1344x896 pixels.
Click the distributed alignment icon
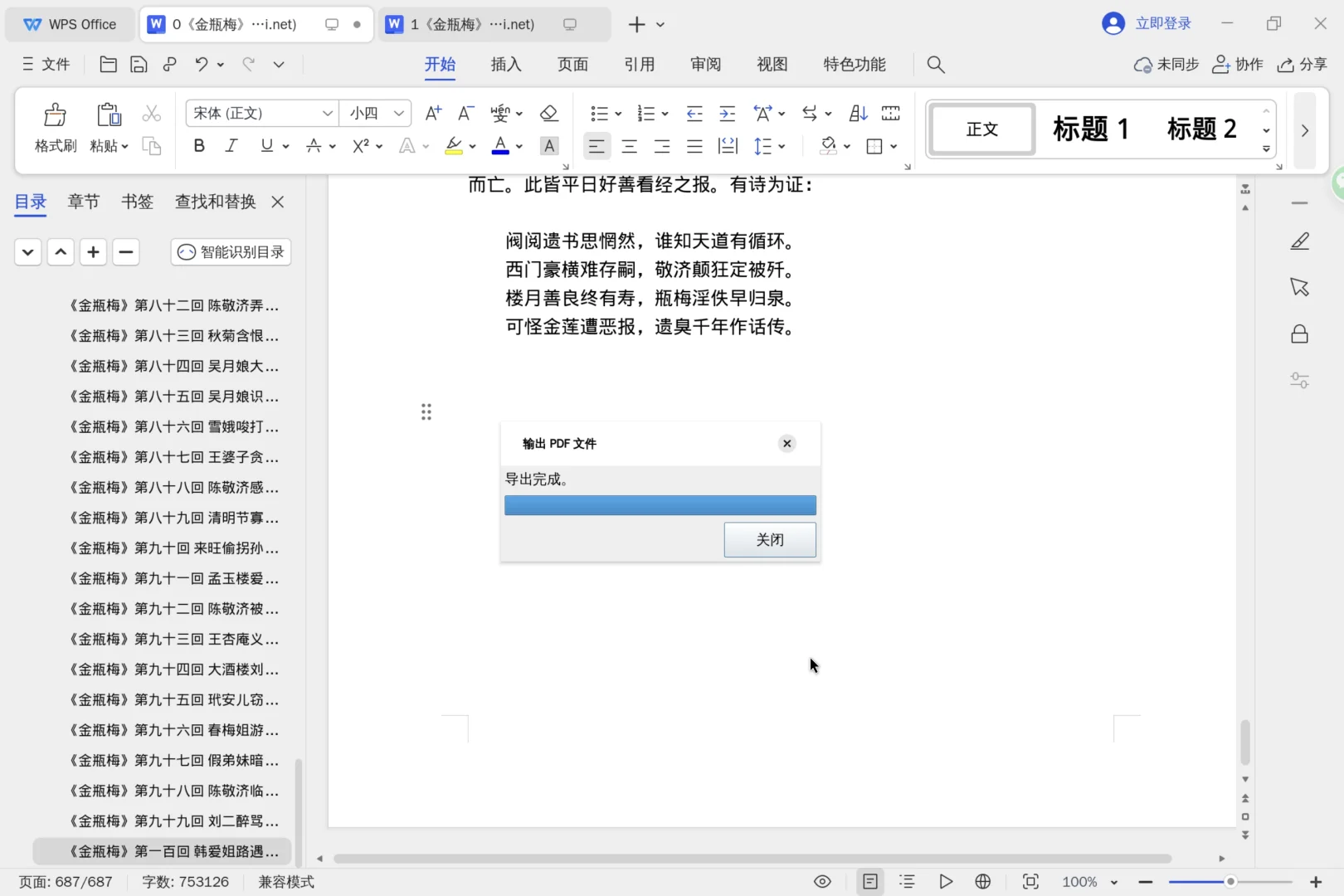click(728, 146)
